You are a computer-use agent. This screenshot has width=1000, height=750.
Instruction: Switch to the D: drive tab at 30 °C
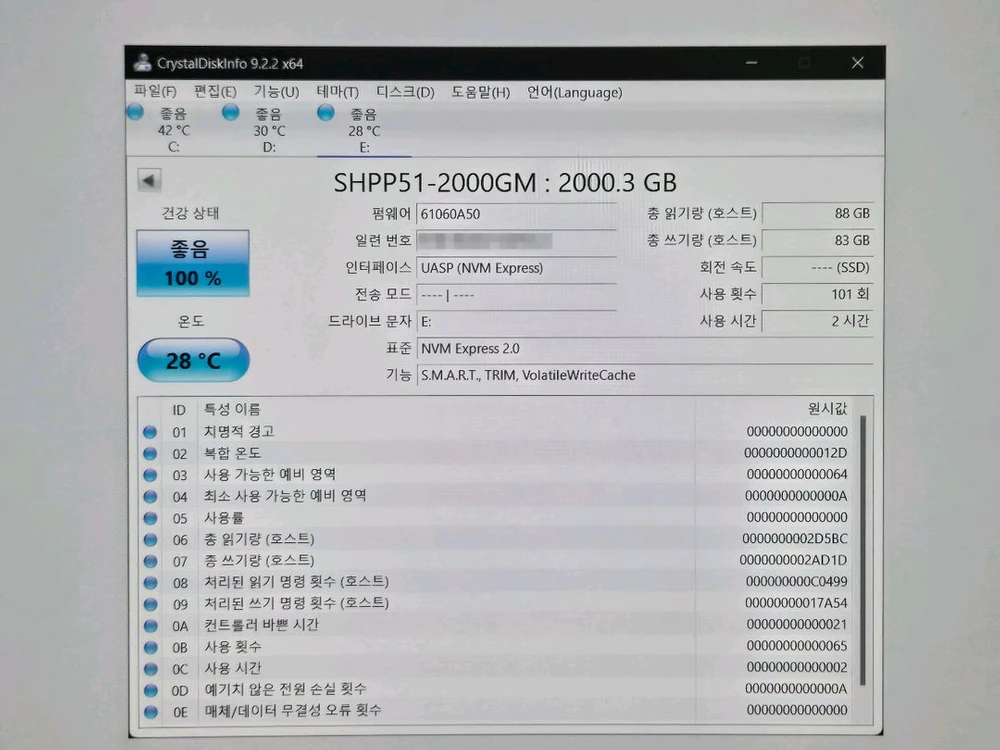269,131
